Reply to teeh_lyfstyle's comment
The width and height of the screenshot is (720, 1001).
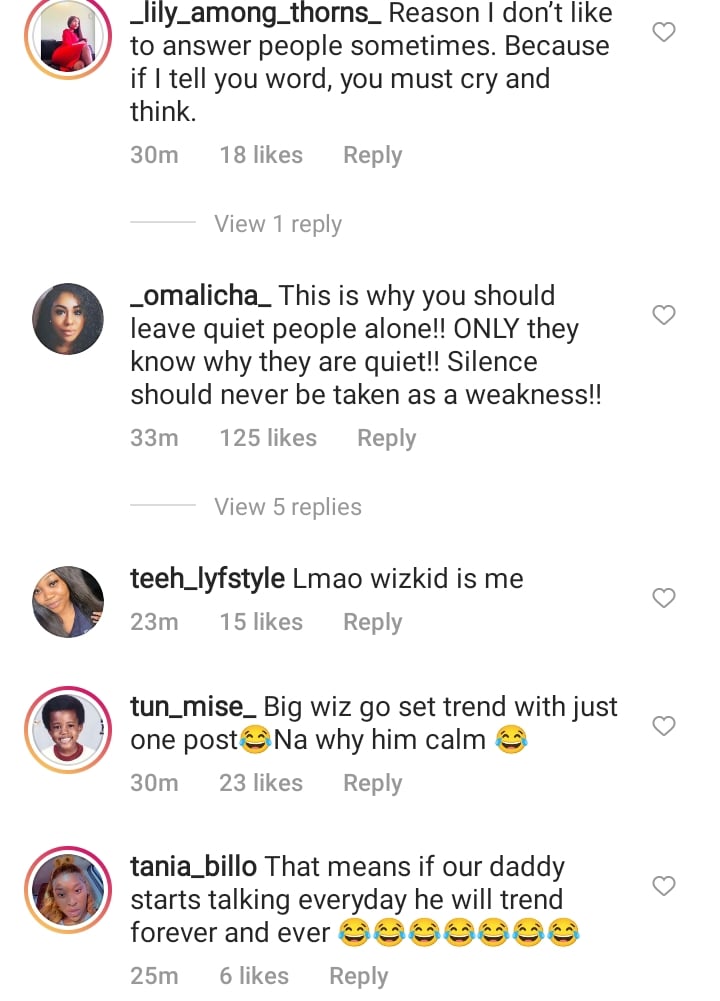[x=372, y=622]
